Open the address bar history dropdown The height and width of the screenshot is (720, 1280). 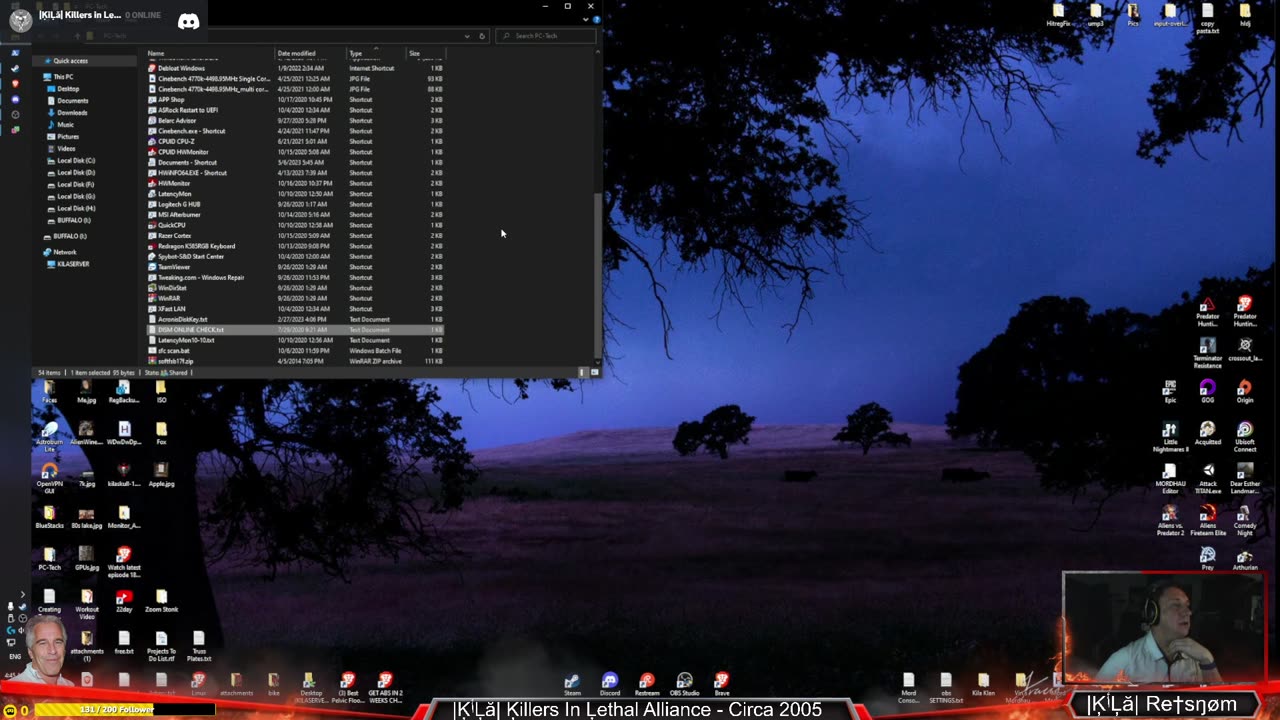click(466, 36)
